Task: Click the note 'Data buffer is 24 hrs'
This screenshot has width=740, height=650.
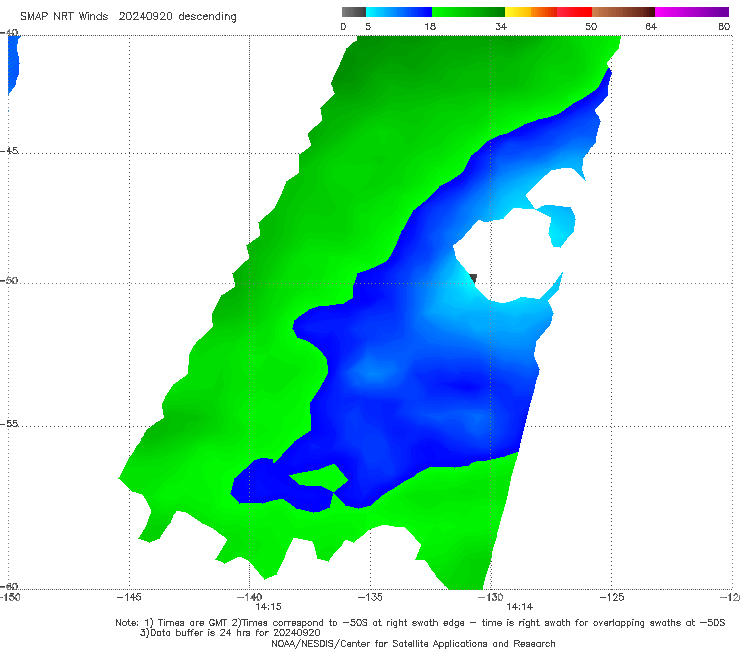Action: (199, 633)
